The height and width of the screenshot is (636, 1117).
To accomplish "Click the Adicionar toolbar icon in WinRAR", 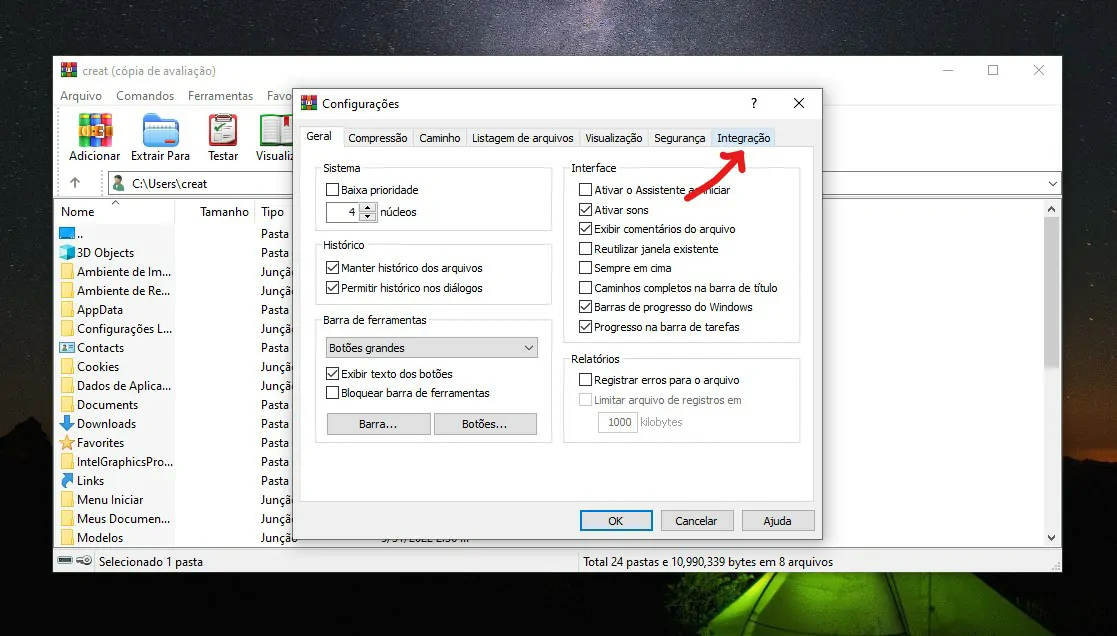I will (95, 130).
